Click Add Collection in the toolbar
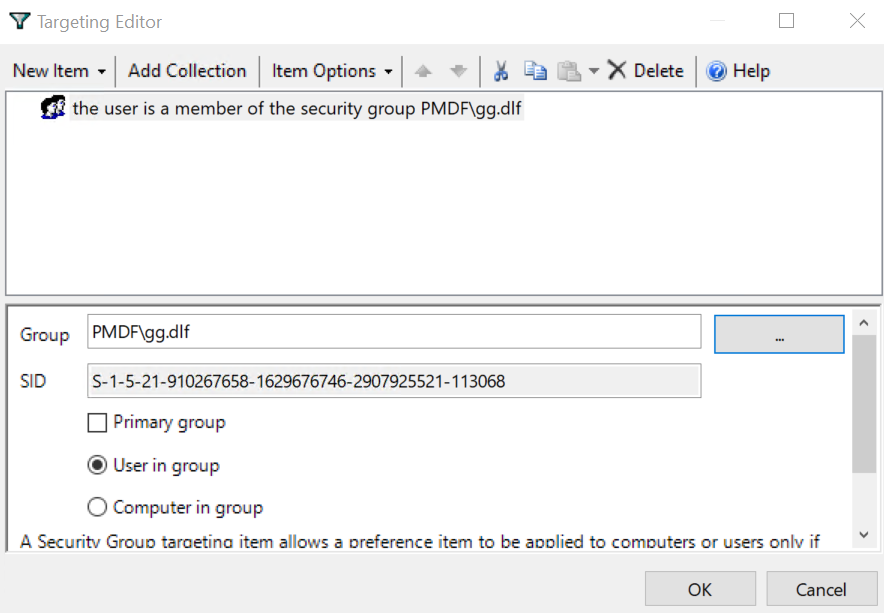The width and height of the screenshot is (884, 613). click(x=187, y=71)
